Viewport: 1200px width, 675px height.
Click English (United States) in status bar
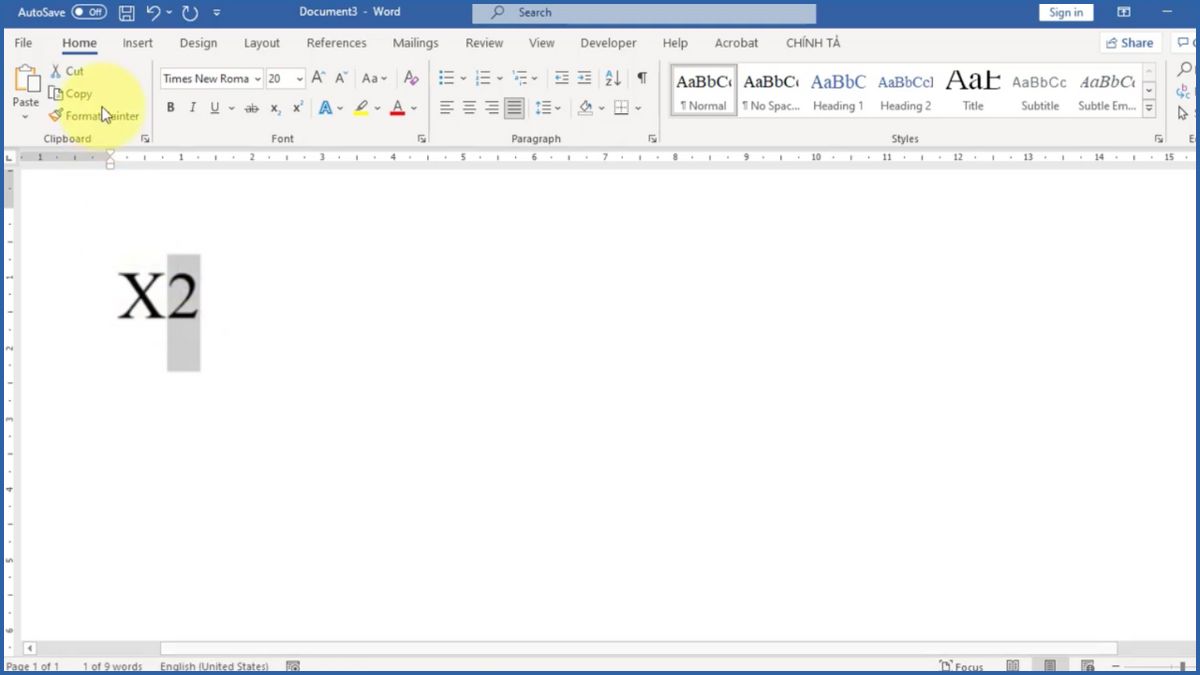pos(214,667)
